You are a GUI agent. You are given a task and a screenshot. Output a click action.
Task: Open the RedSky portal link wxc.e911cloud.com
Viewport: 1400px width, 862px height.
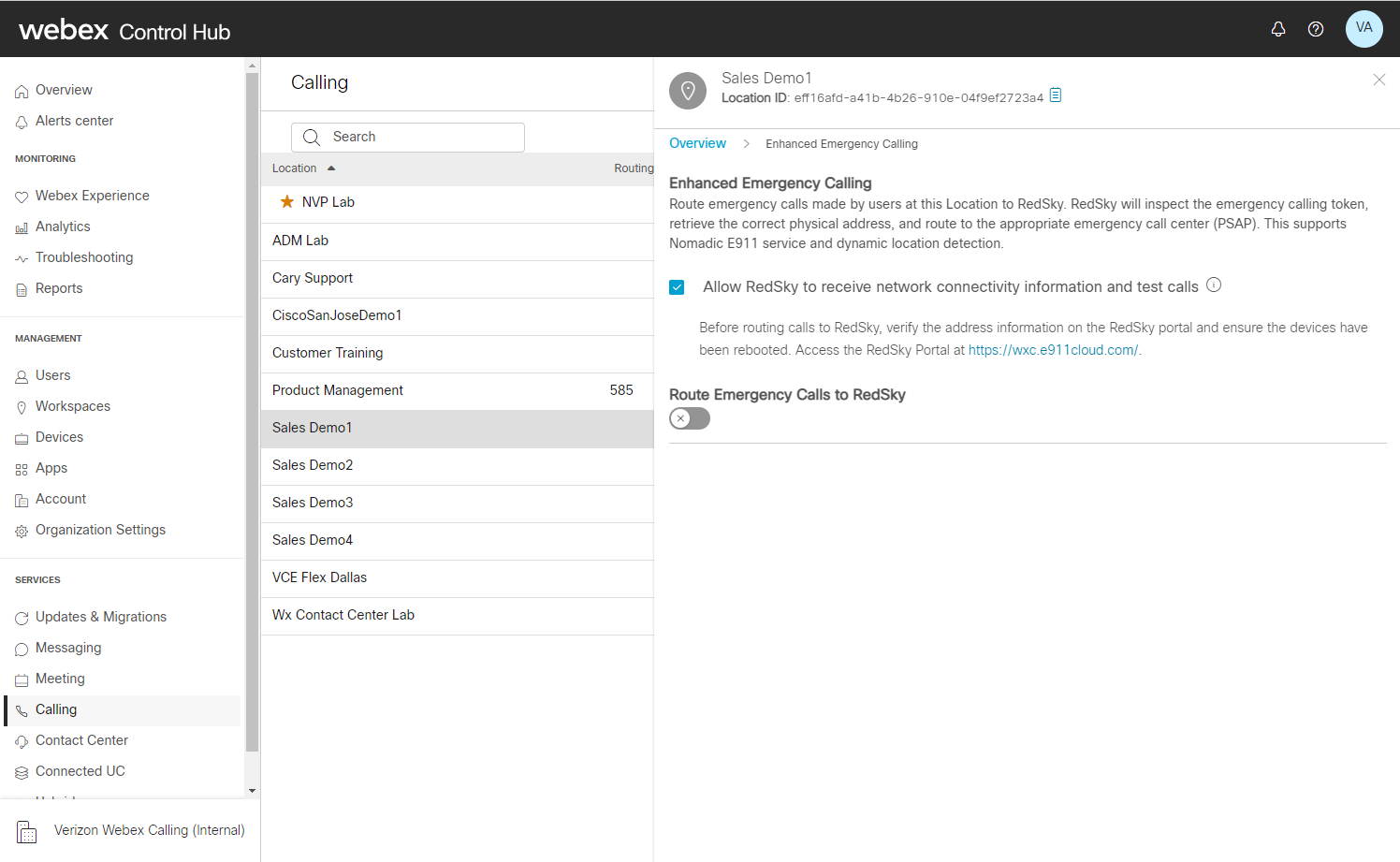(x=1053, y=350)
